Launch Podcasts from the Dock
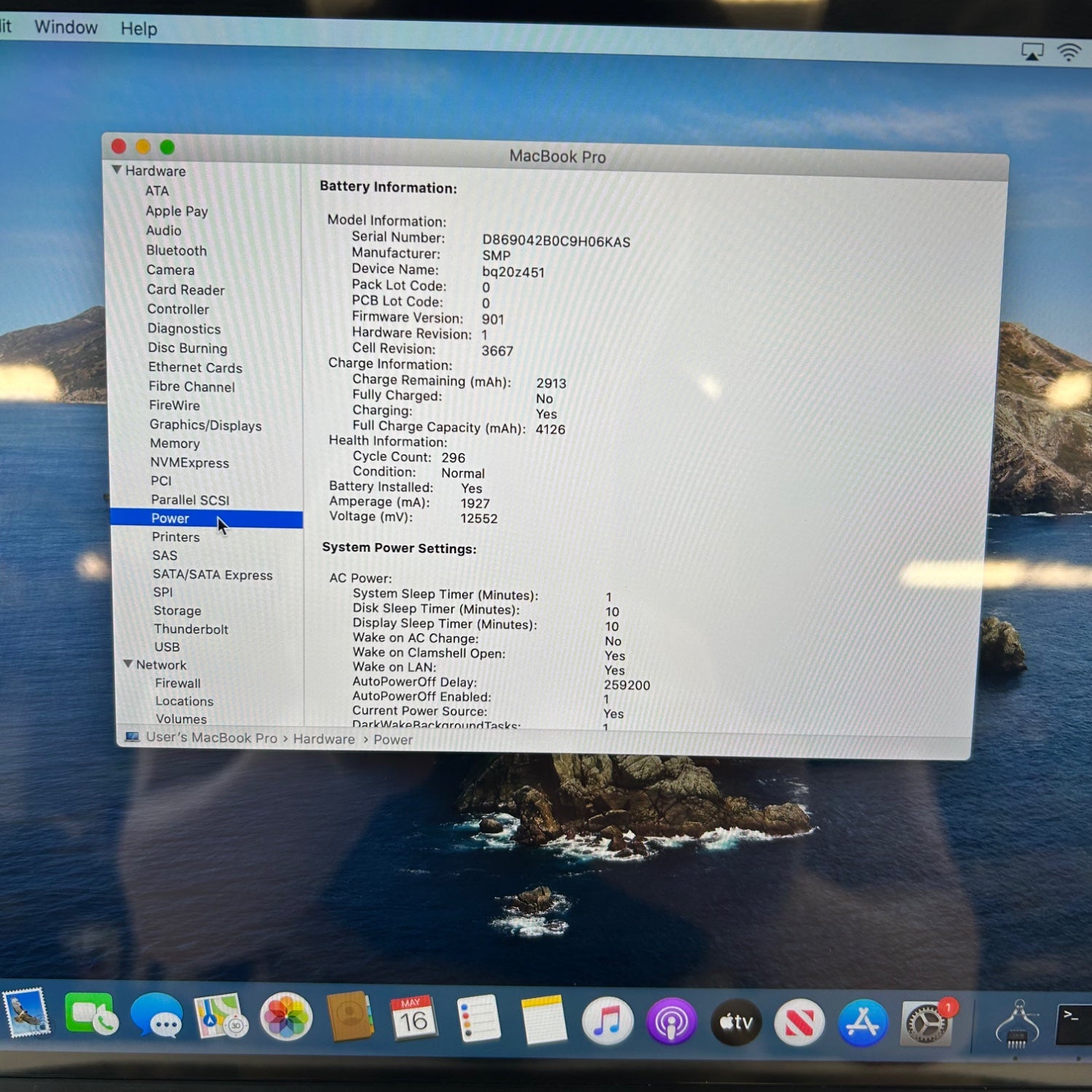1092x1092 pixels. point(671,1021)
